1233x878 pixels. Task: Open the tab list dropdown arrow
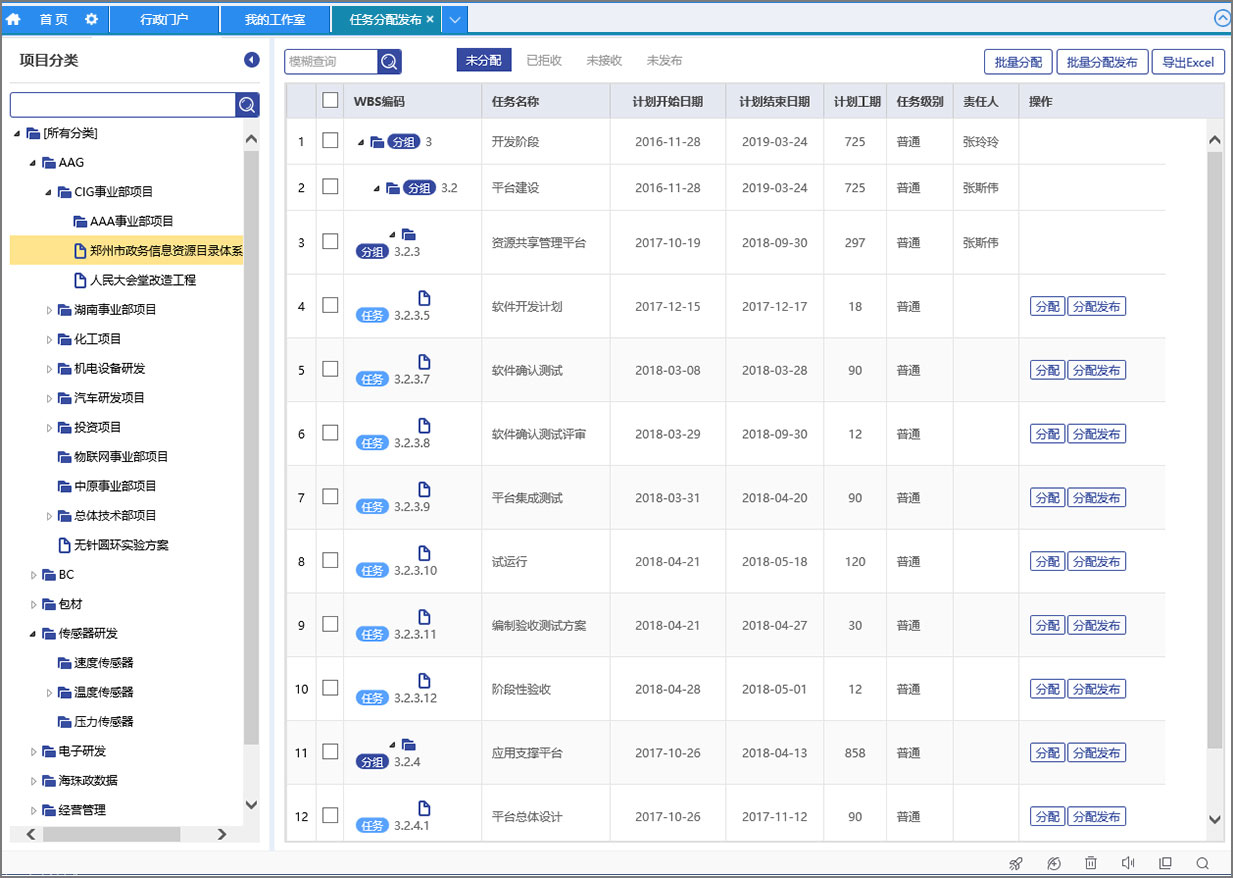(x=453, y=19)
